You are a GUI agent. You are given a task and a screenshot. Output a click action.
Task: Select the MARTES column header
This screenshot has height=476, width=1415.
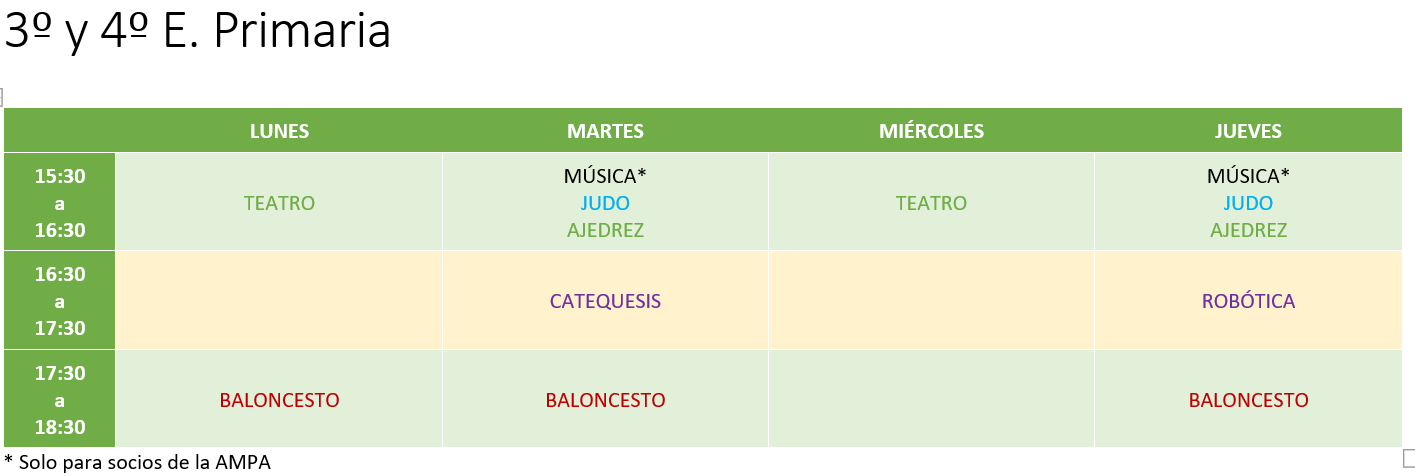(x=605, y=131)
